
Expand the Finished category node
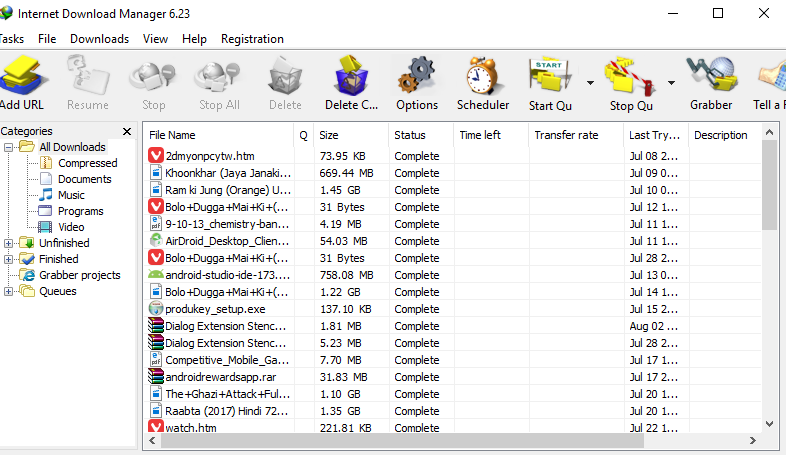tap(9, 260)
